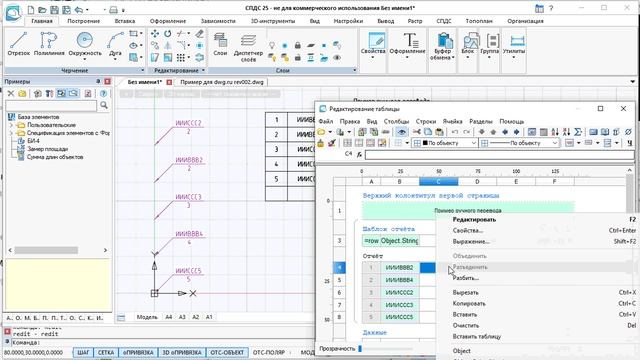
Task: Click the search field in Примеры panel
Action: point(51,105)
